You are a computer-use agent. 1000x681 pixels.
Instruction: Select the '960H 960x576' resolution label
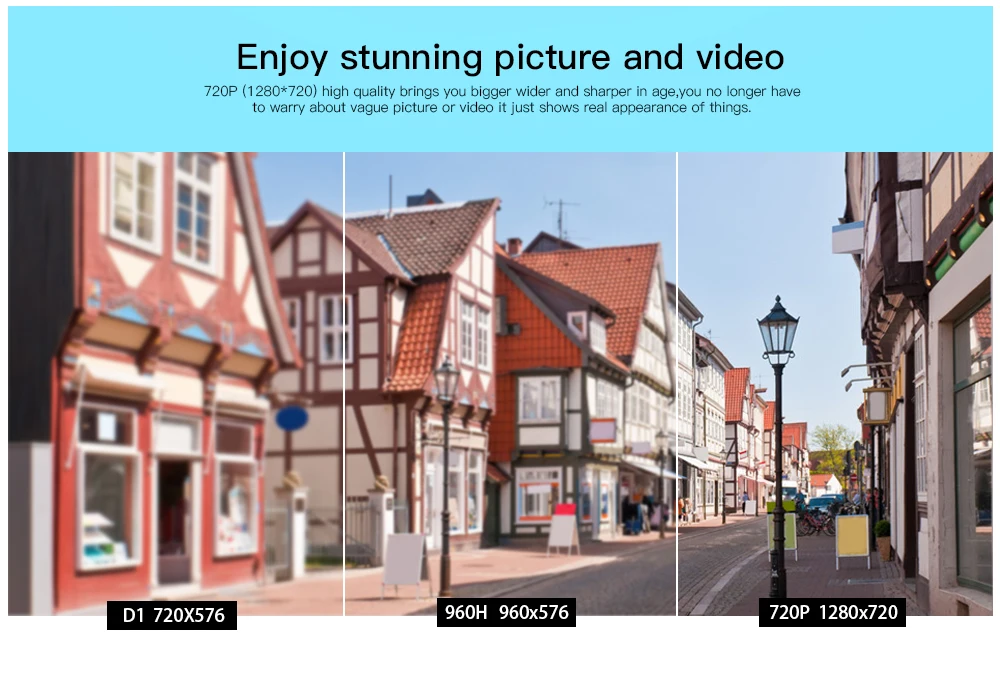point(506,612)
